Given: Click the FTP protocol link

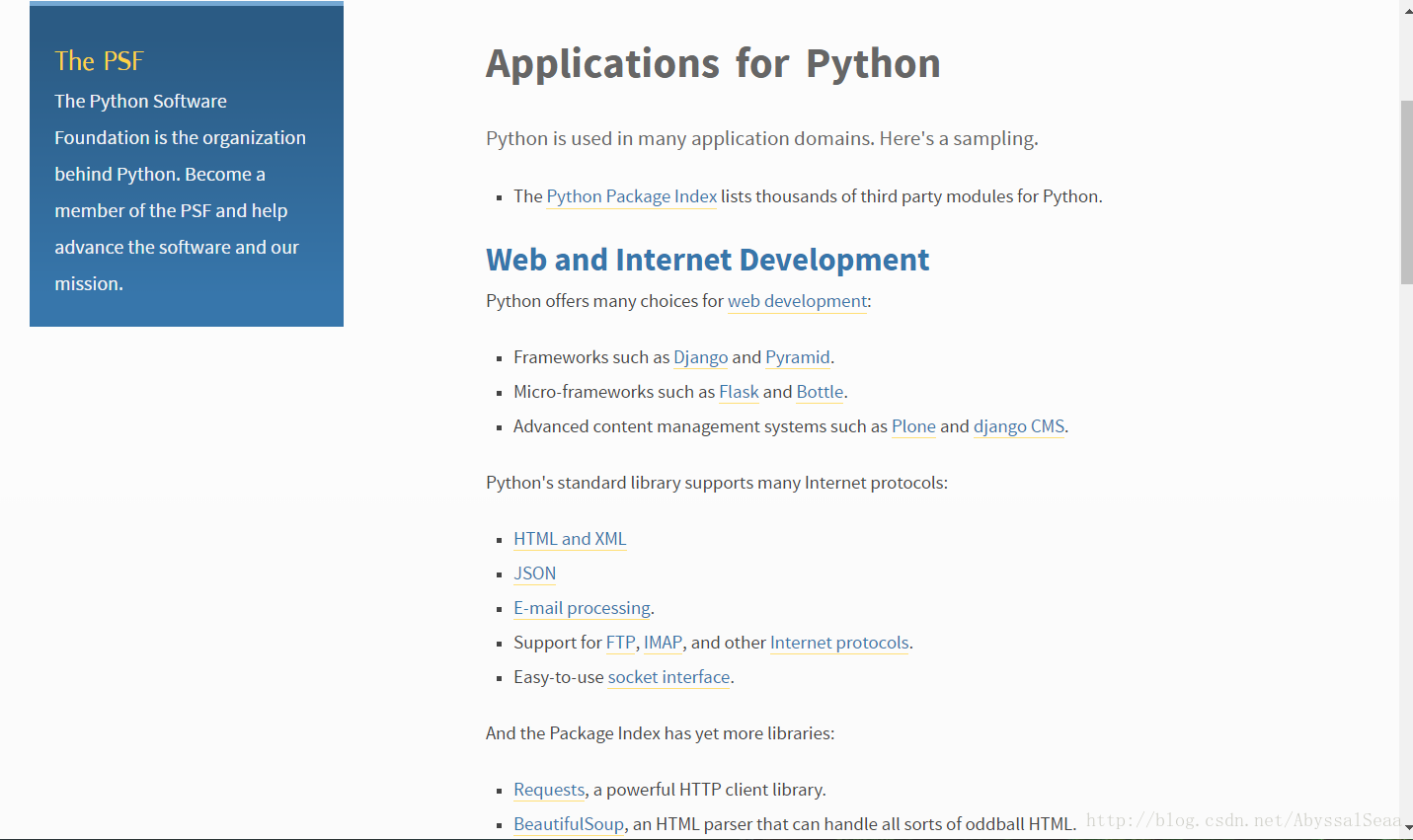Looking at the screenshot, I should [x=620, y=643].
